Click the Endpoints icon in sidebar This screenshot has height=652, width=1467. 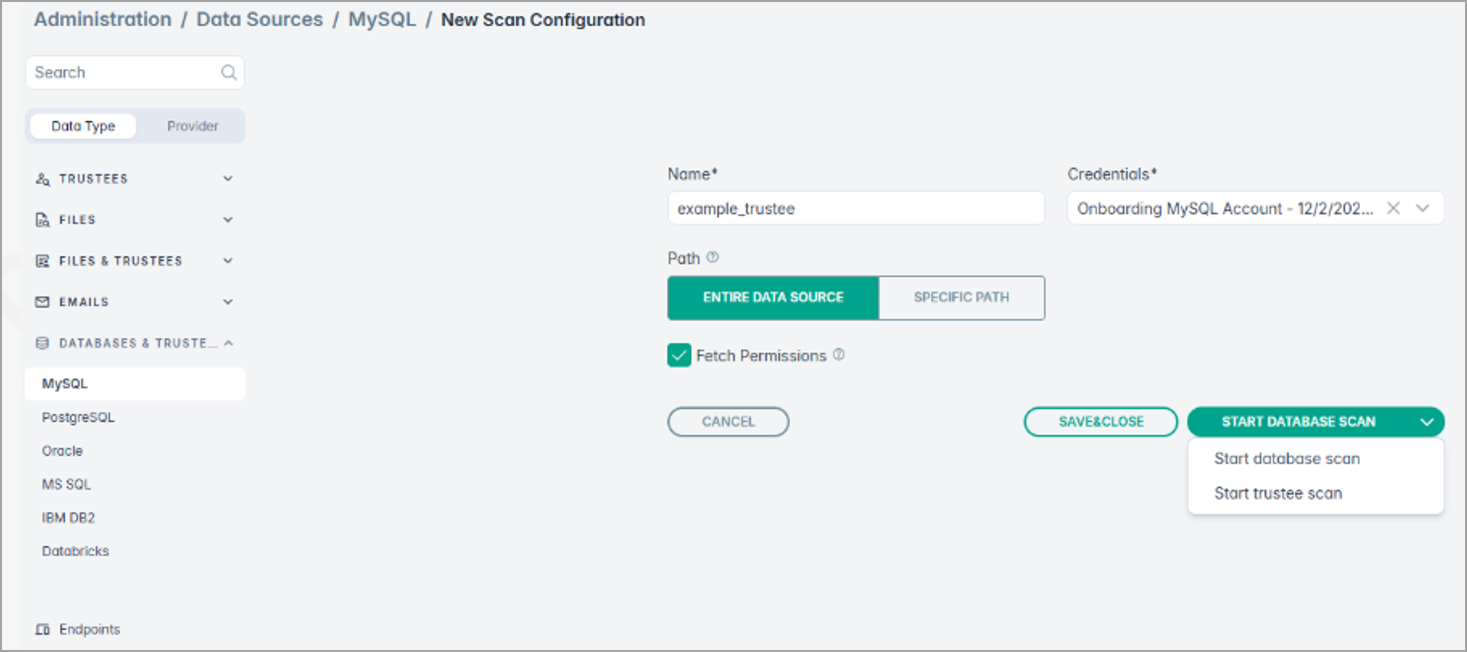[x=42, y=630]
